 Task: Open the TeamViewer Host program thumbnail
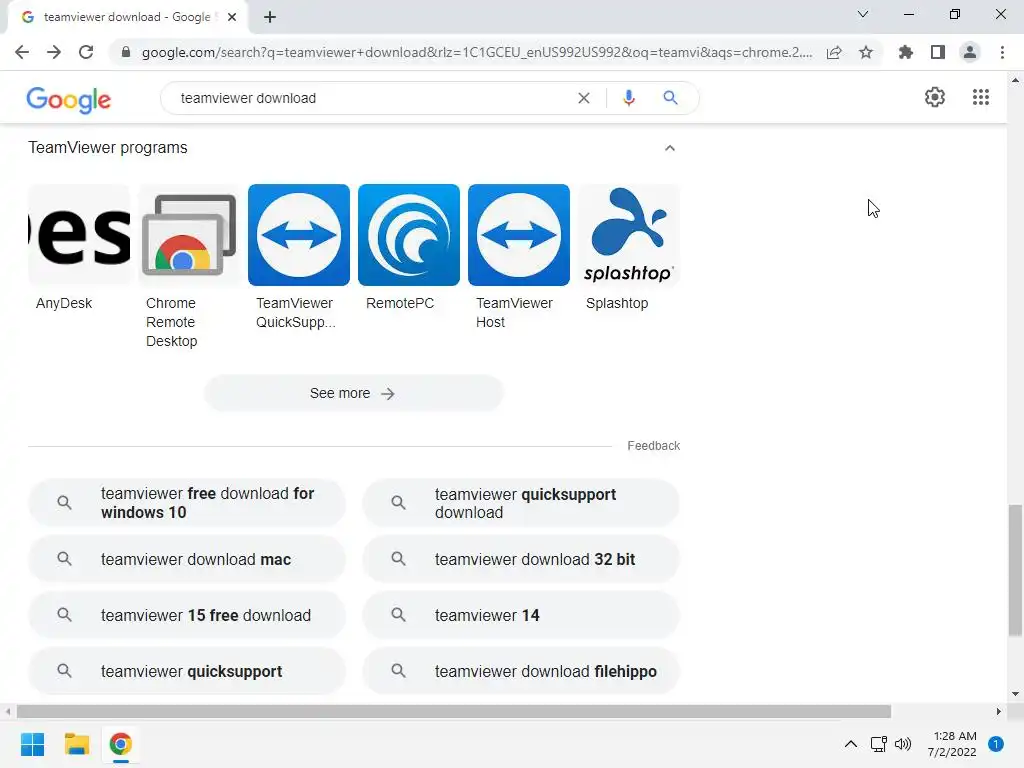(x=519, y=235)
